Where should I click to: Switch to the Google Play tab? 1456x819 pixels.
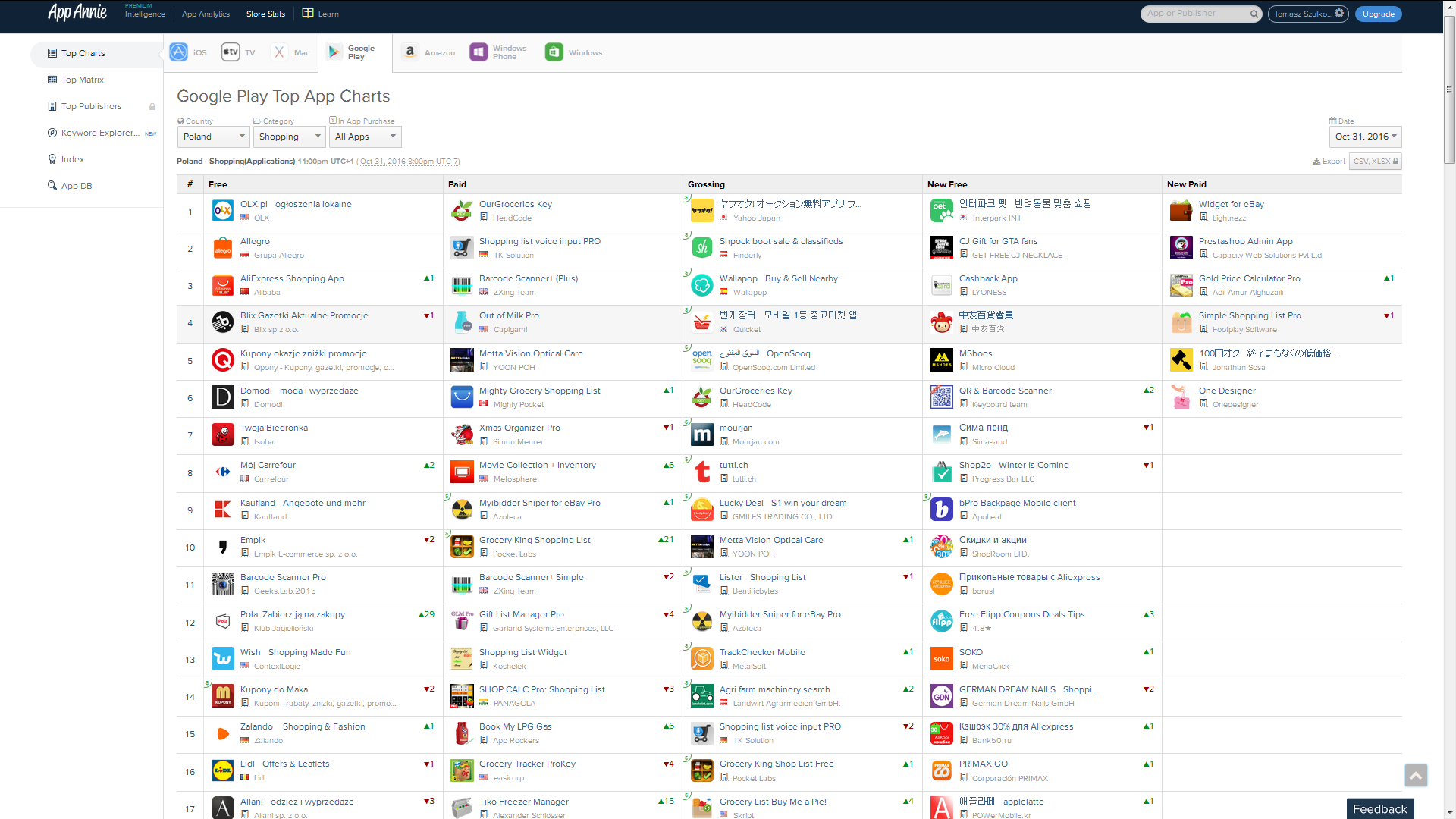pos(354,52)
